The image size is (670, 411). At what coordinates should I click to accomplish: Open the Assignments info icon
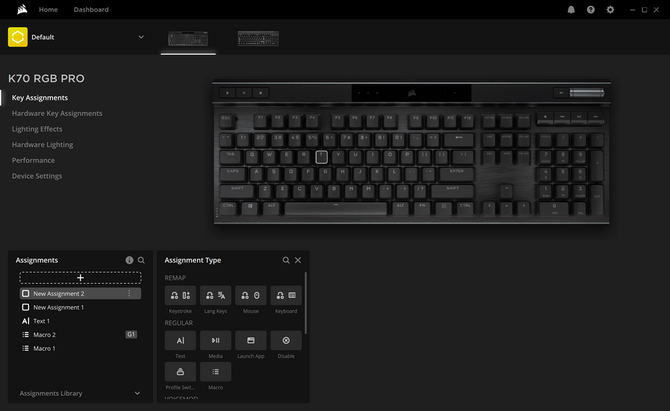129,260
